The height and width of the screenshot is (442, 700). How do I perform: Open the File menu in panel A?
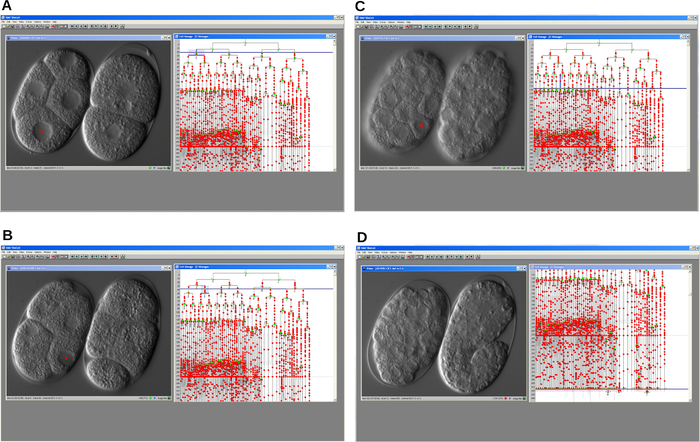[3, 22]
